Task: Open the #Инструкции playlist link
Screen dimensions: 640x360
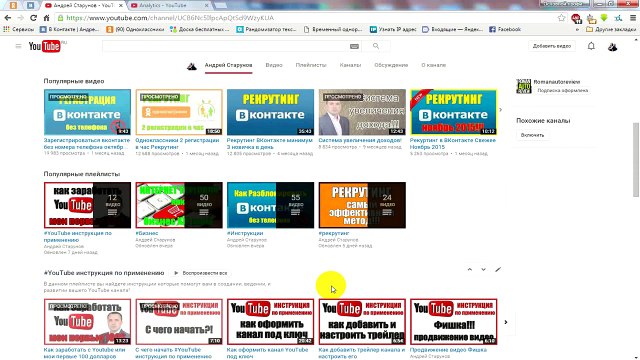Action: coord(245,233)
